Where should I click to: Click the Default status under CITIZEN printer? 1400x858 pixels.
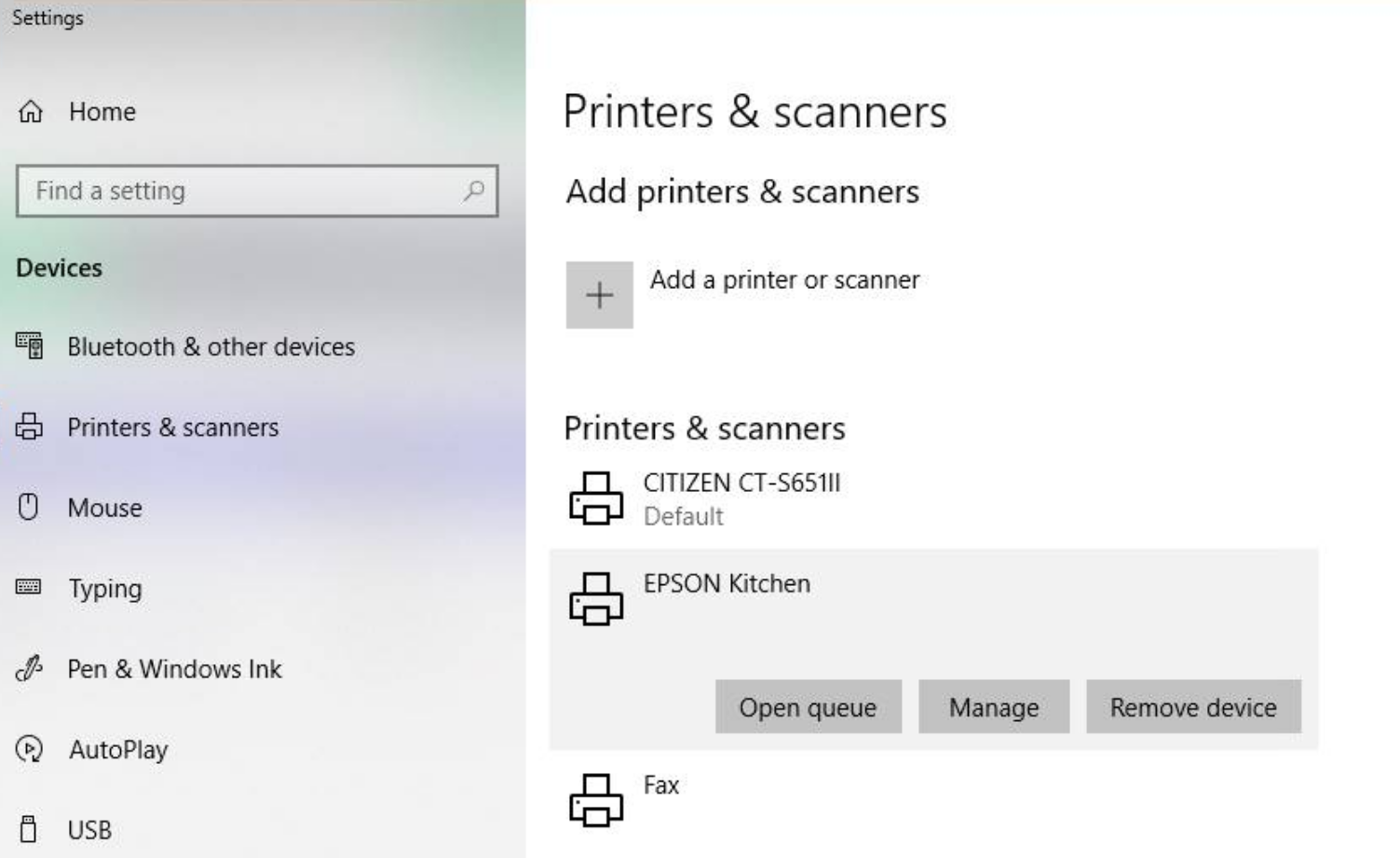[x=684, y=516]
